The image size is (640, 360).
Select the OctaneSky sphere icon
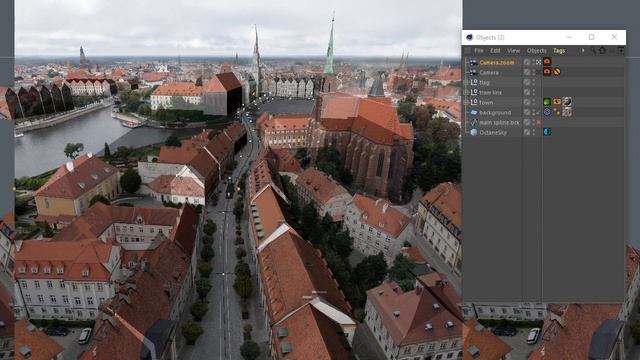pos(474,132)
